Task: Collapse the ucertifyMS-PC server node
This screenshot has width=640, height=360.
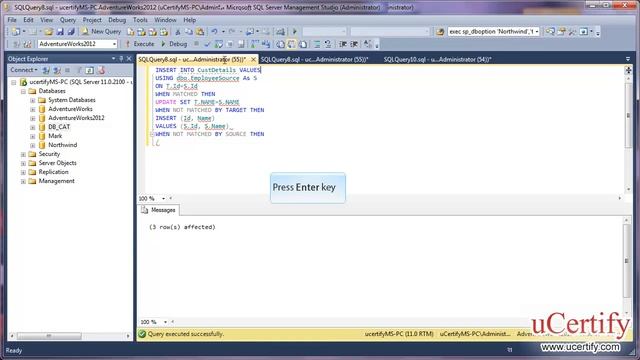Action: 13,82
